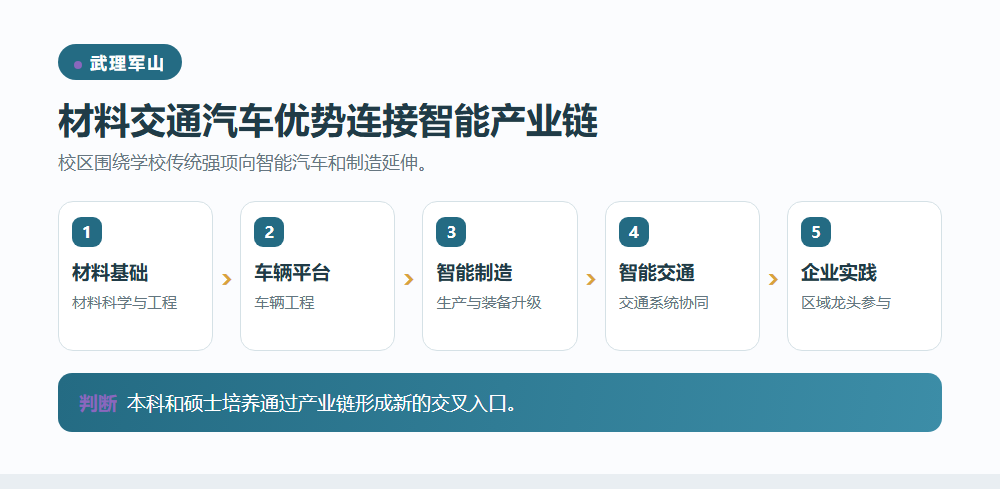Click subtitle 校区围绕学校传统强项向智能汽车和制造延伸
Viewport: 1000px width, 489px height.
pyautogui.click(x=242, y=163)
